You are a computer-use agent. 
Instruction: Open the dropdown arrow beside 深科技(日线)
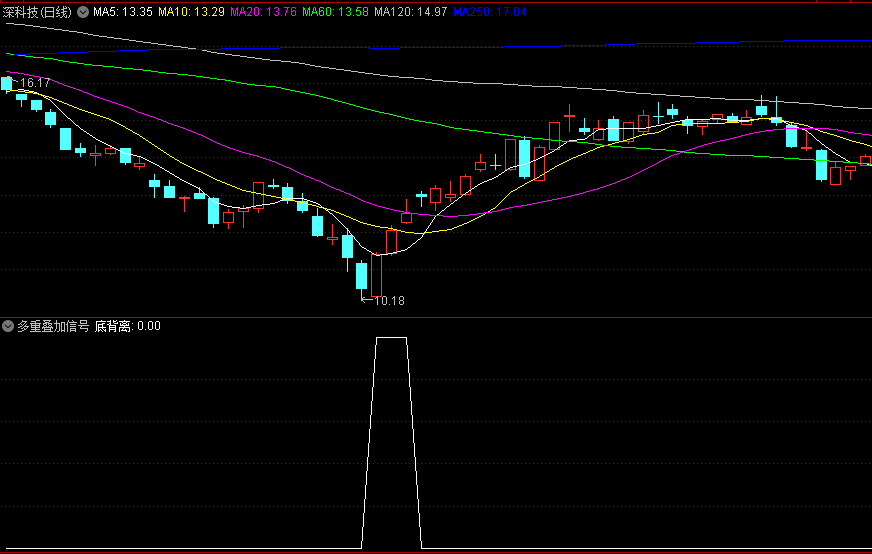(x=83, y=12)
